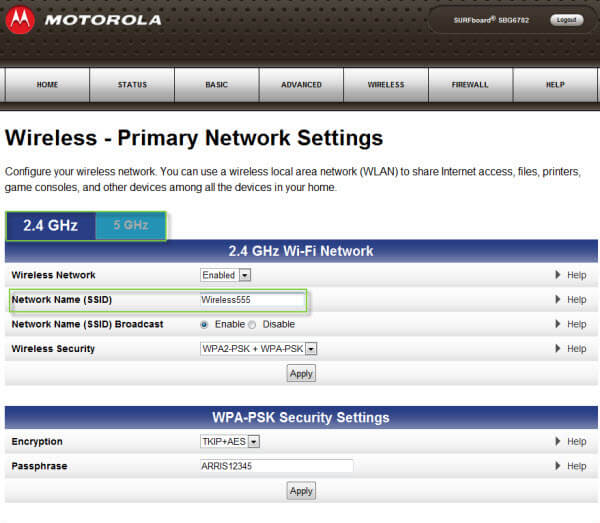Click the Logout button
This screenshot has width=600, height=523.
[x=566, y=20]
